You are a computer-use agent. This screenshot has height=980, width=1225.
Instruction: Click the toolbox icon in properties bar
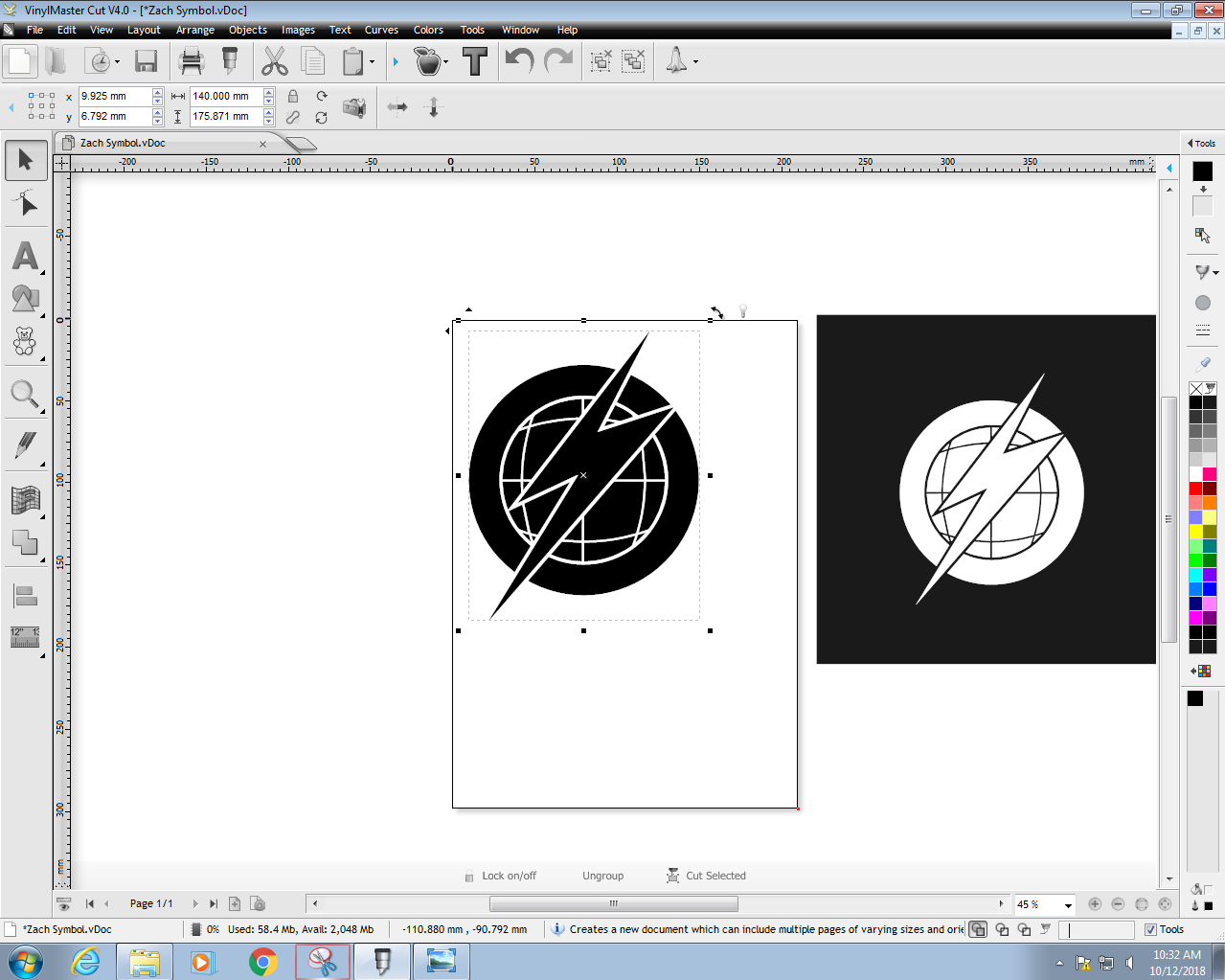pyautogui.click(x=354, y=107)
